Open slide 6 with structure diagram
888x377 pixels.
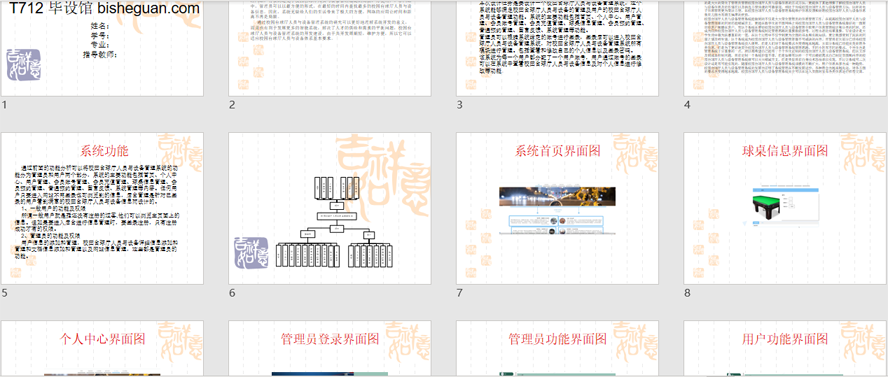coord(330,208)
